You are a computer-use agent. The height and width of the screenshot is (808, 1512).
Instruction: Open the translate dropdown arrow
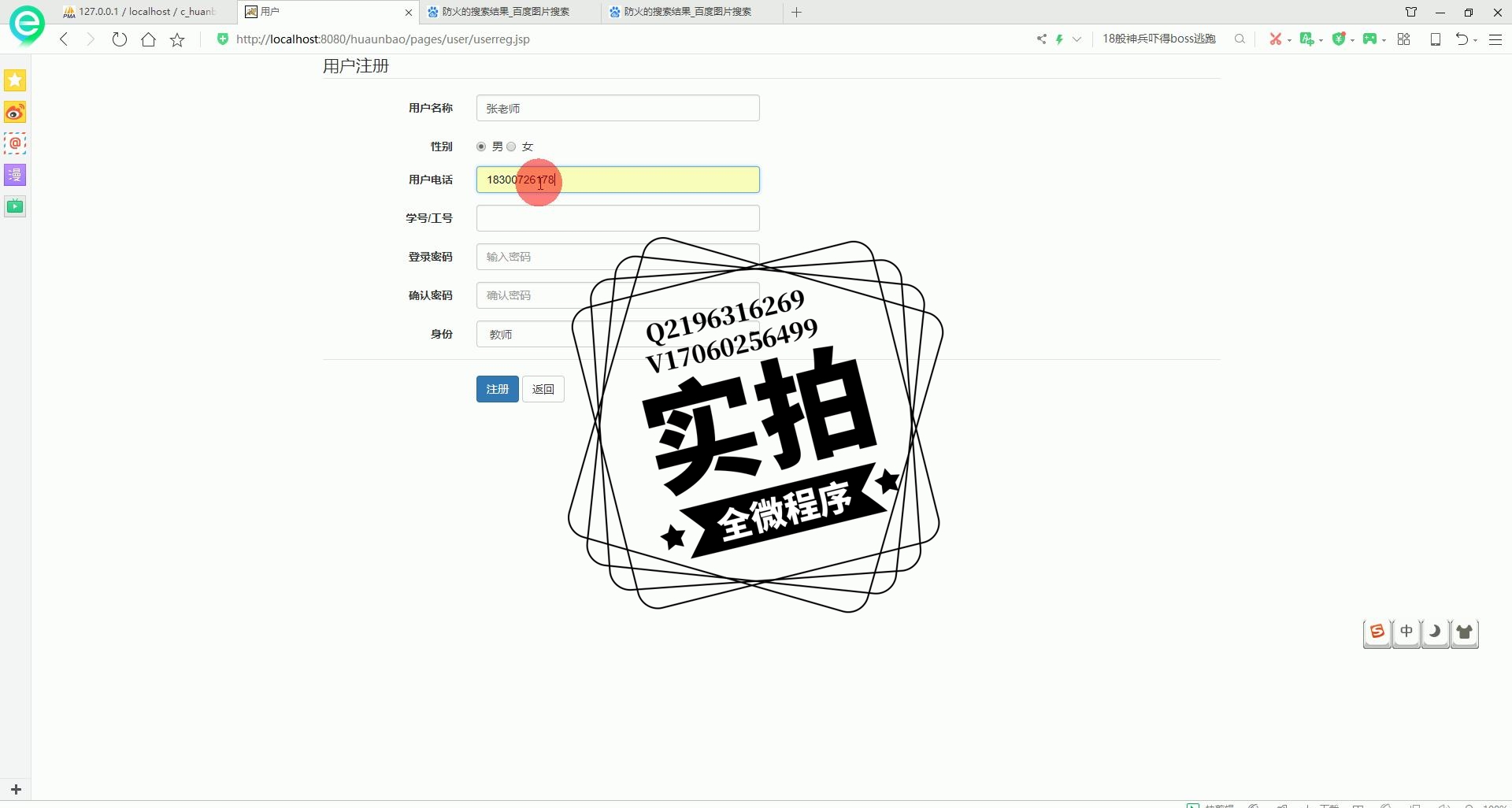coord(1321,39)
